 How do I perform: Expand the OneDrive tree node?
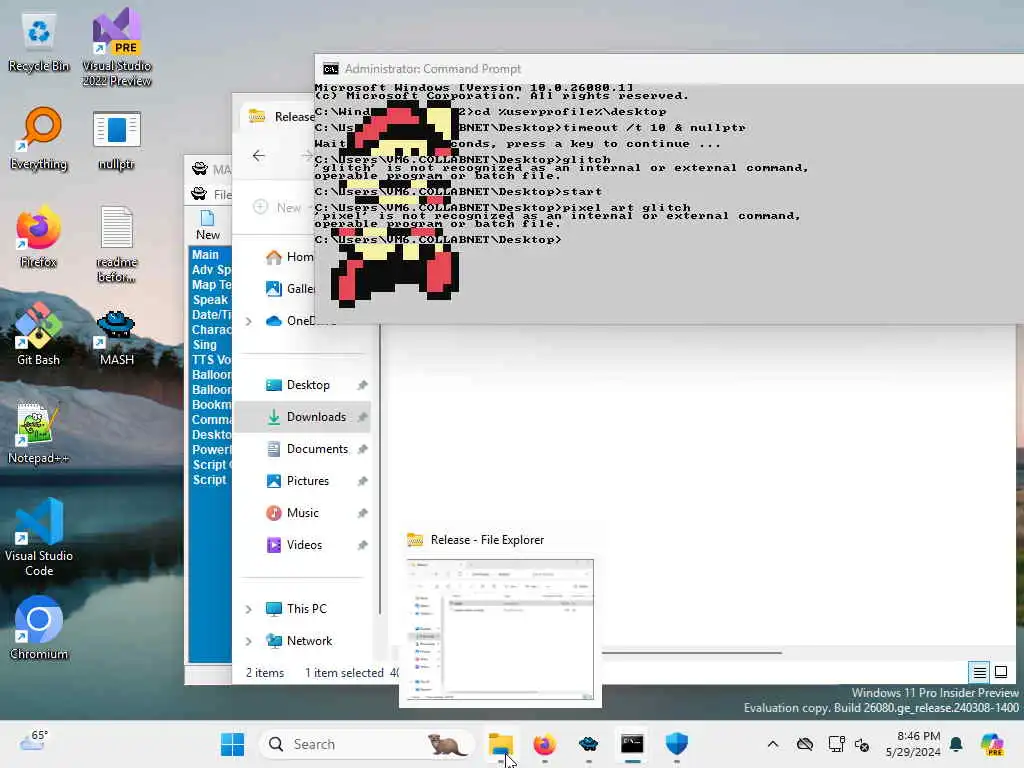[x=249, y=321]
